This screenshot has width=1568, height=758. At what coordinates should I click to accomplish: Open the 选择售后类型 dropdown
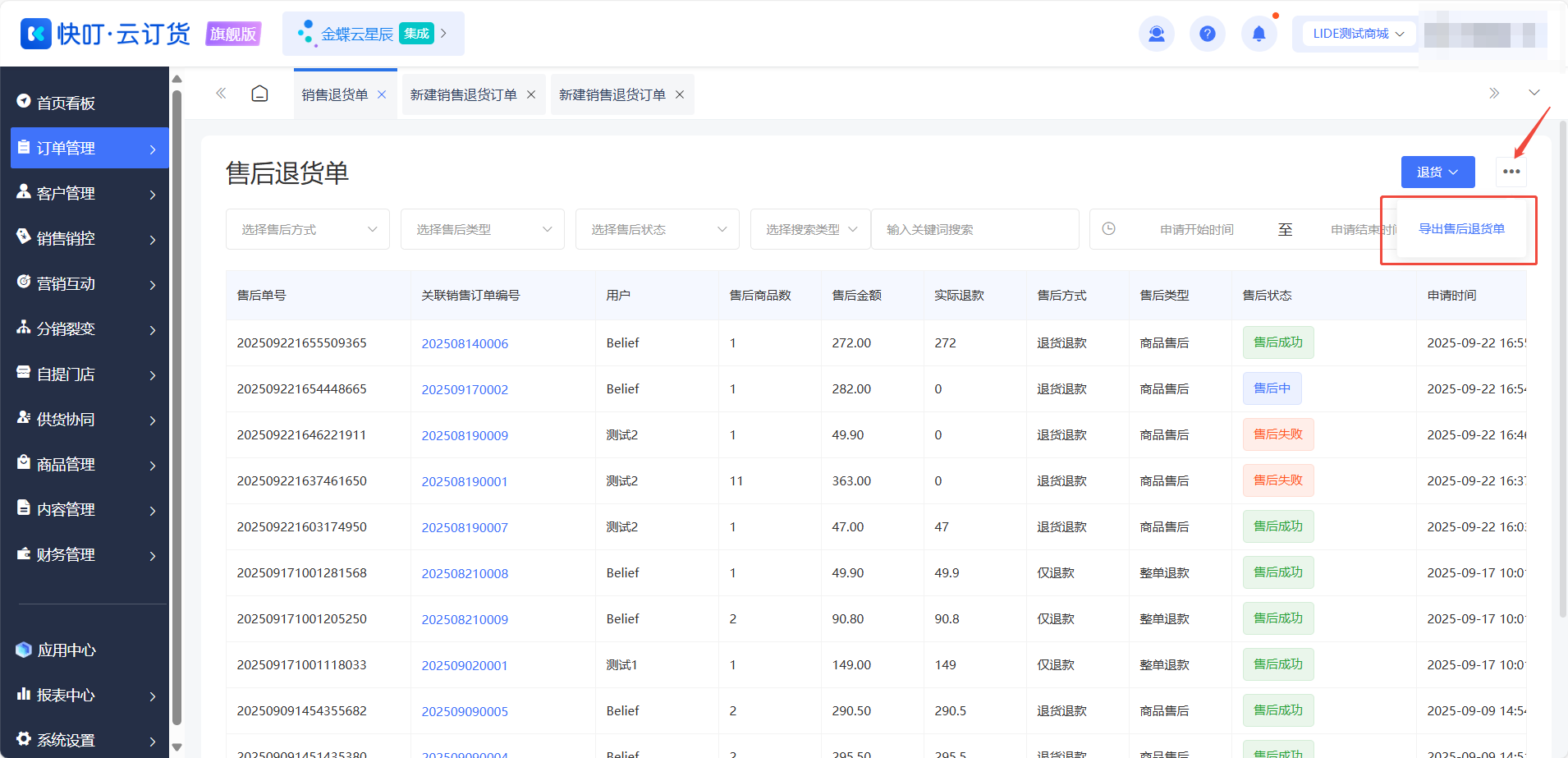point(483,229)
